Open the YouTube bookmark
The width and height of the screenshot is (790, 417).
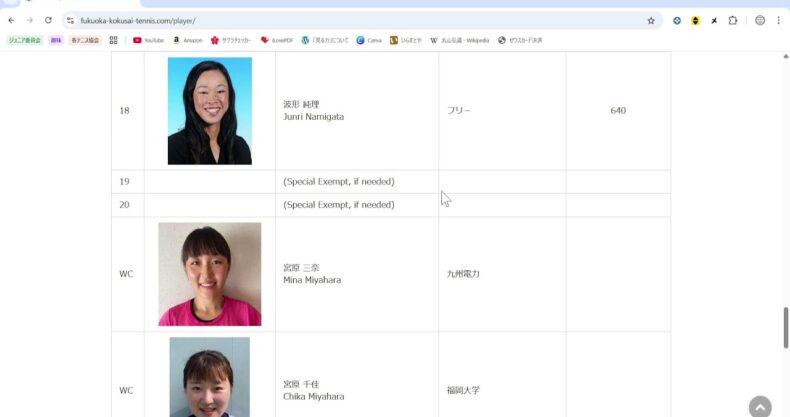pos(148,40)
